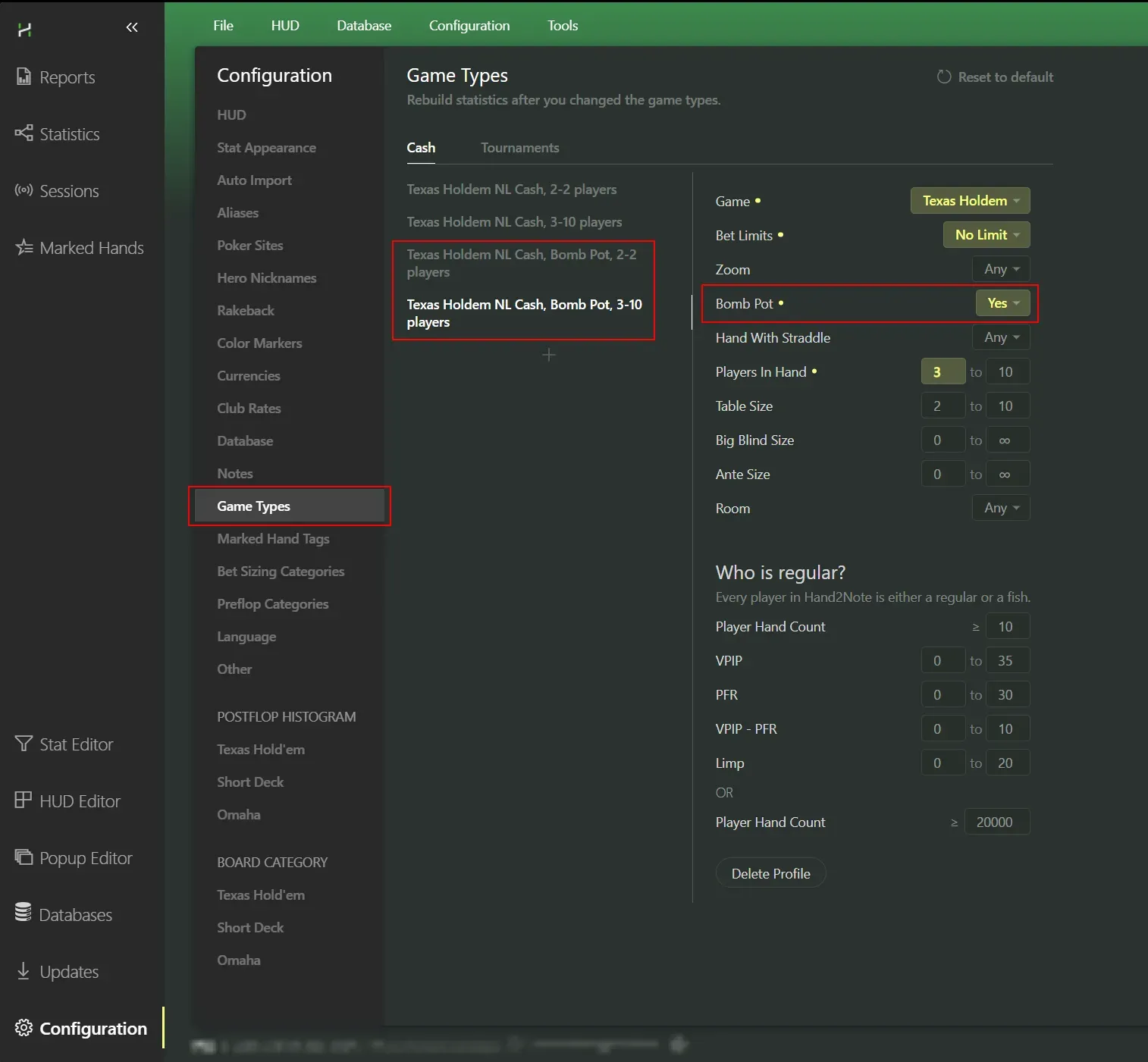This screenshot has height=1062, width=1148.
Task: Expand the Texas Holdem game dropdown
Action: pos(970,201)
